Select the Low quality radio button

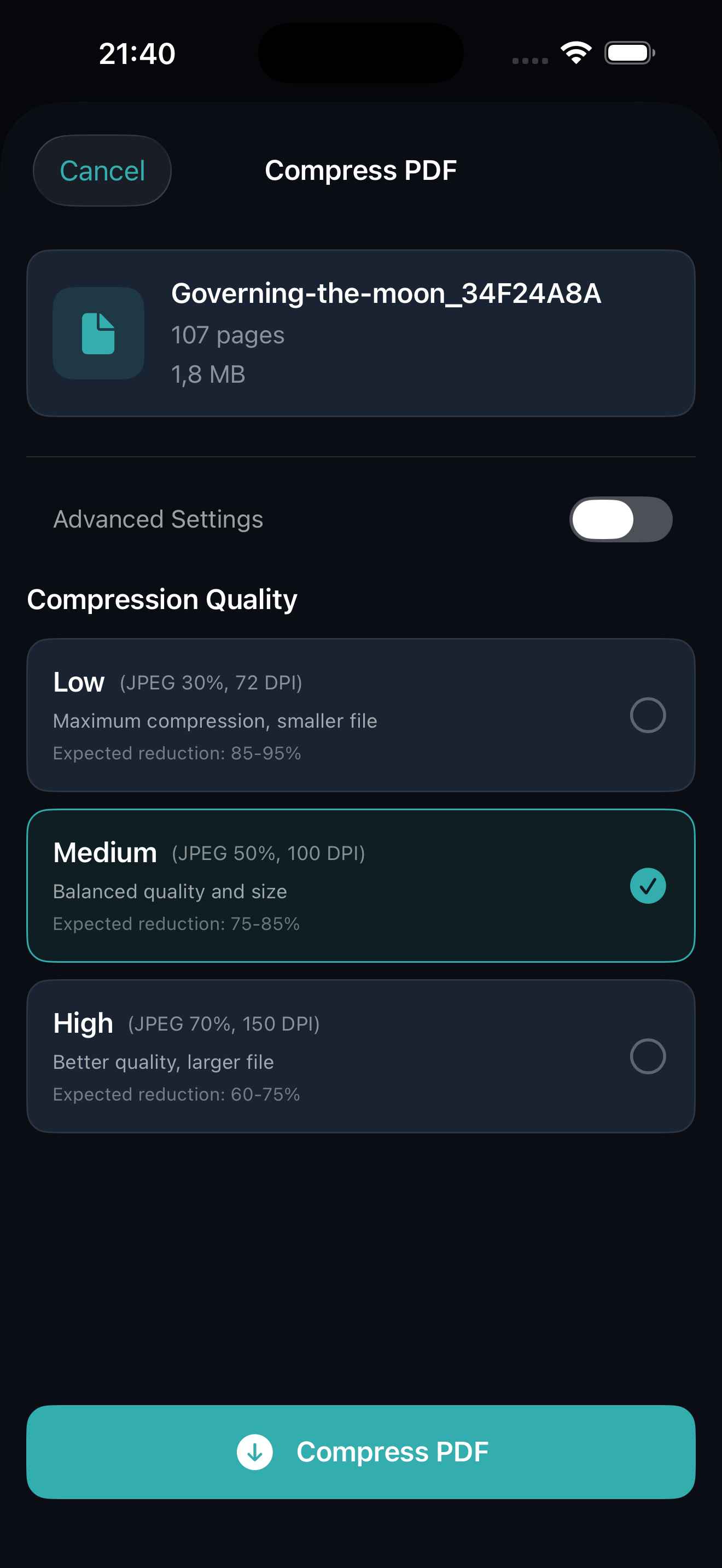[647, 715]
